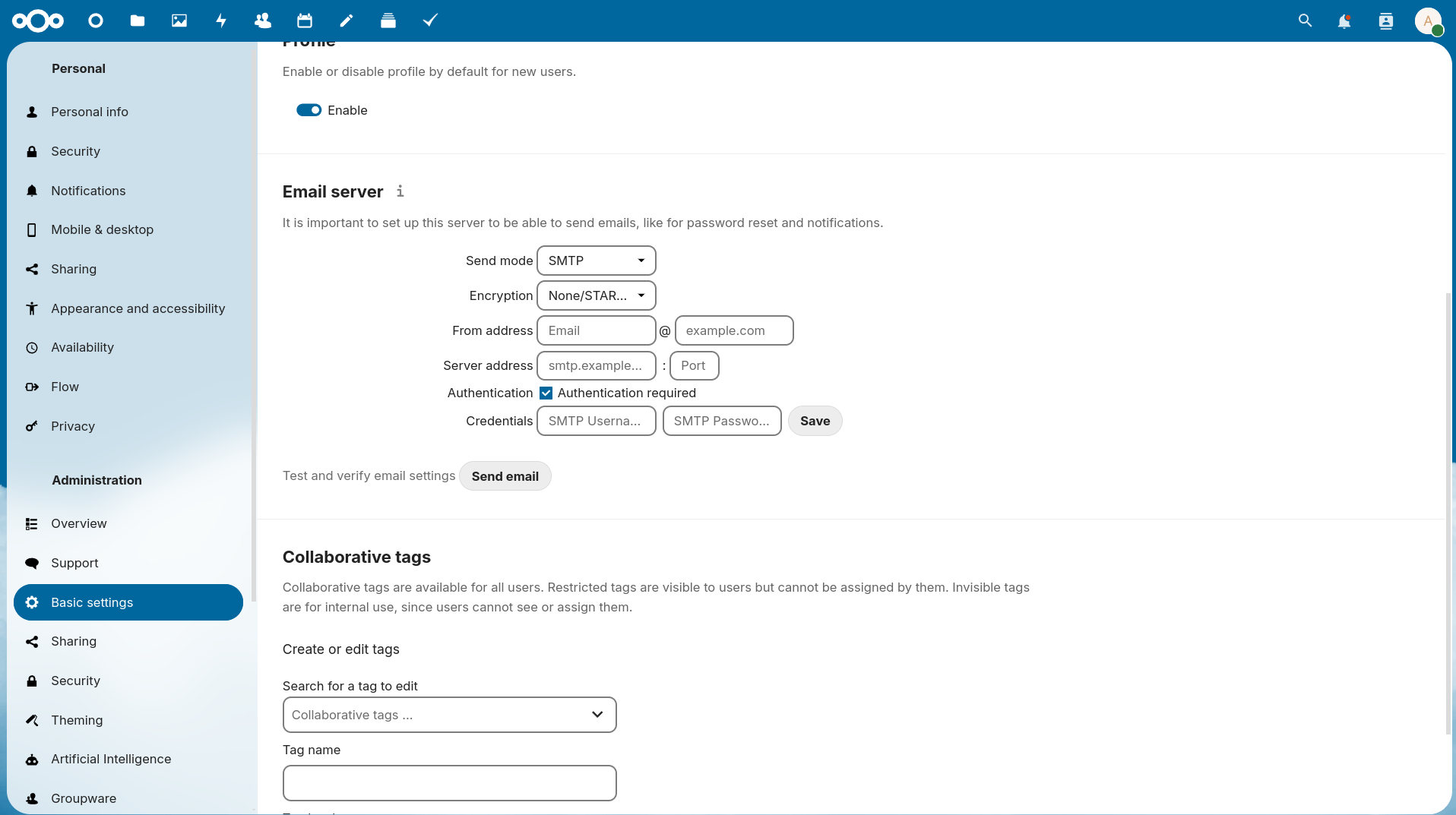Image resolution: width=1456 pixels, height=815 pixels.
Task: Open the search magnifier icon
Action: (1305, 21)
